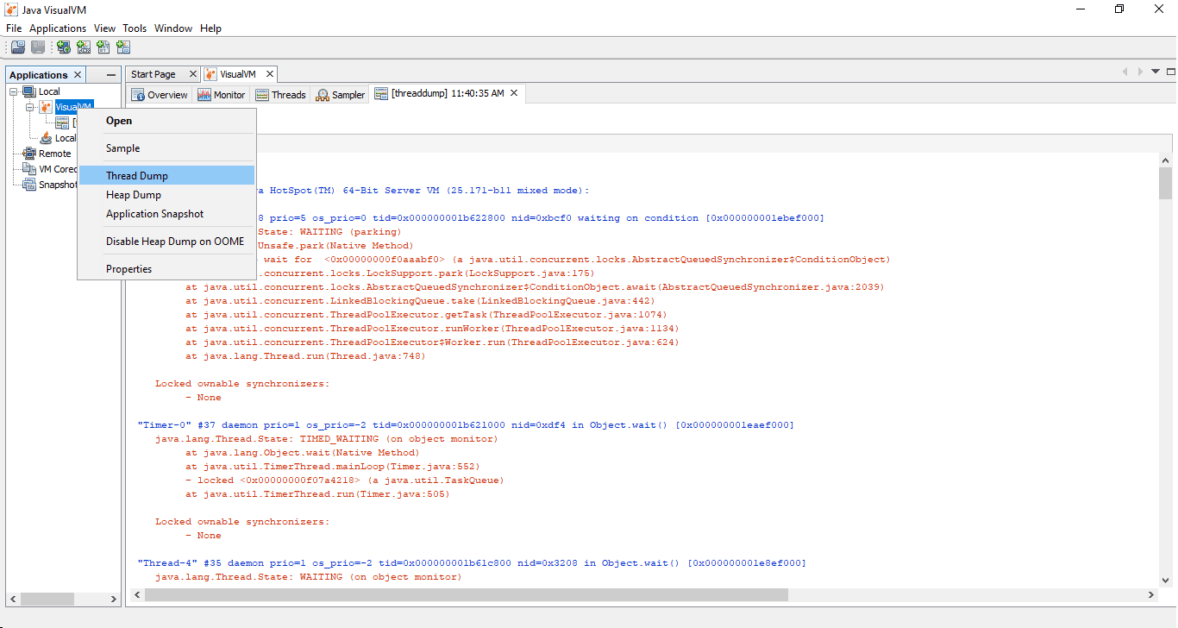The height and width of the screenshot is (628, 1178).
Task: Open the right-arrow tab list dropdown
Action: tap(1141, 71)
